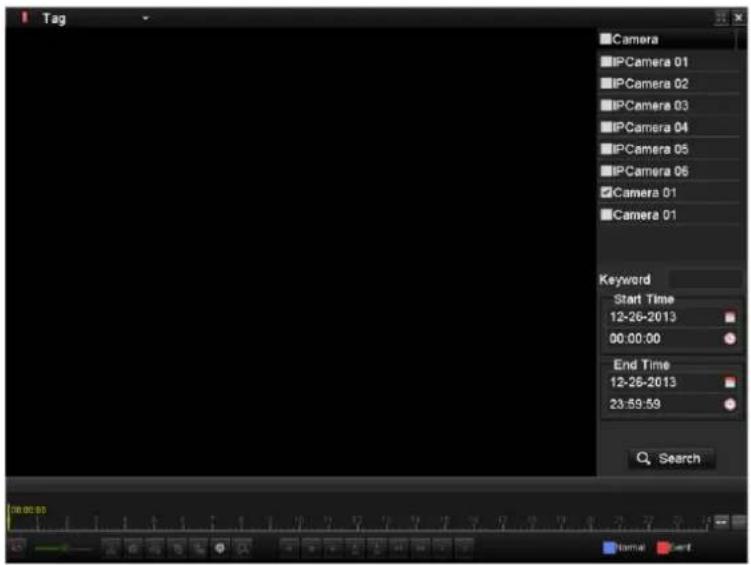Check the IPCamera 05 checkbox
Viewport: 751px width, 565px height.
pos(606,149)
